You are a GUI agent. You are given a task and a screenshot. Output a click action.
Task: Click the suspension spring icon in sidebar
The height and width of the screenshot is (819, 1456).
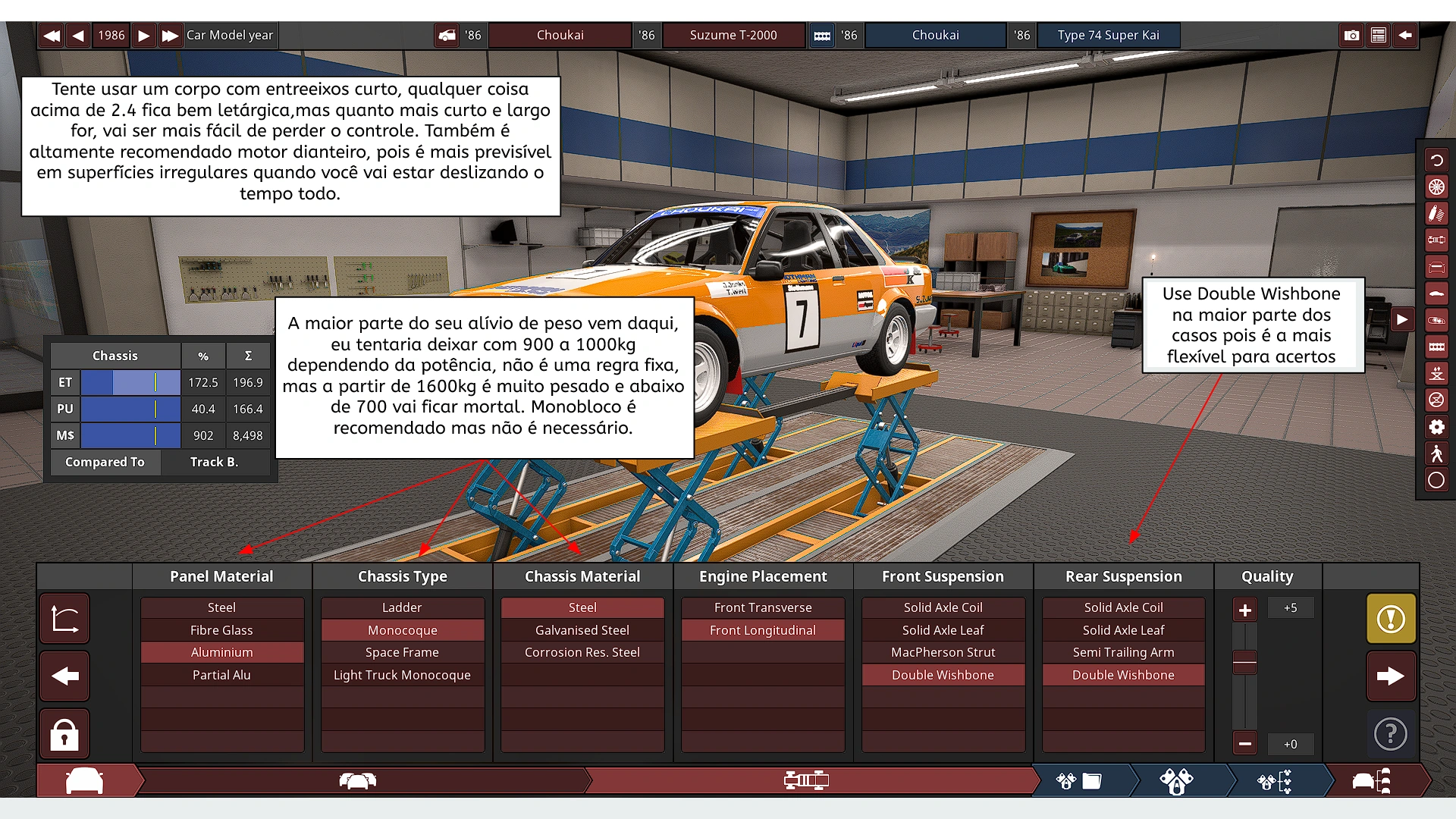(1436, 214)
